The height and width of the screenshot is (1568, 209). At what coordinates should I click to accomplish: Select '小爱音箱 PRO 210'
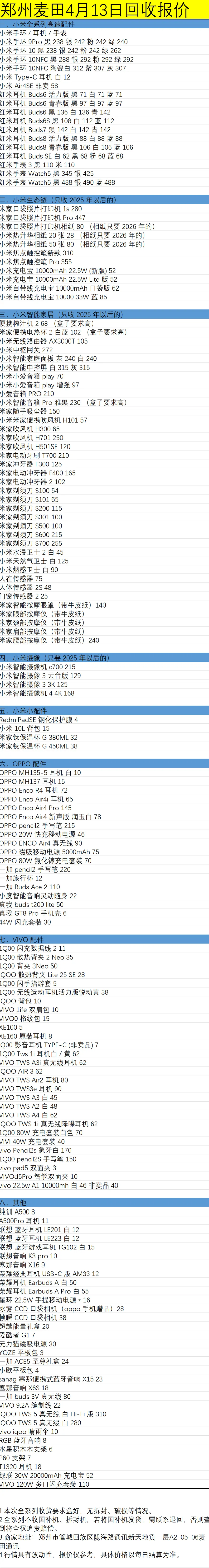(x=27, y=394)
